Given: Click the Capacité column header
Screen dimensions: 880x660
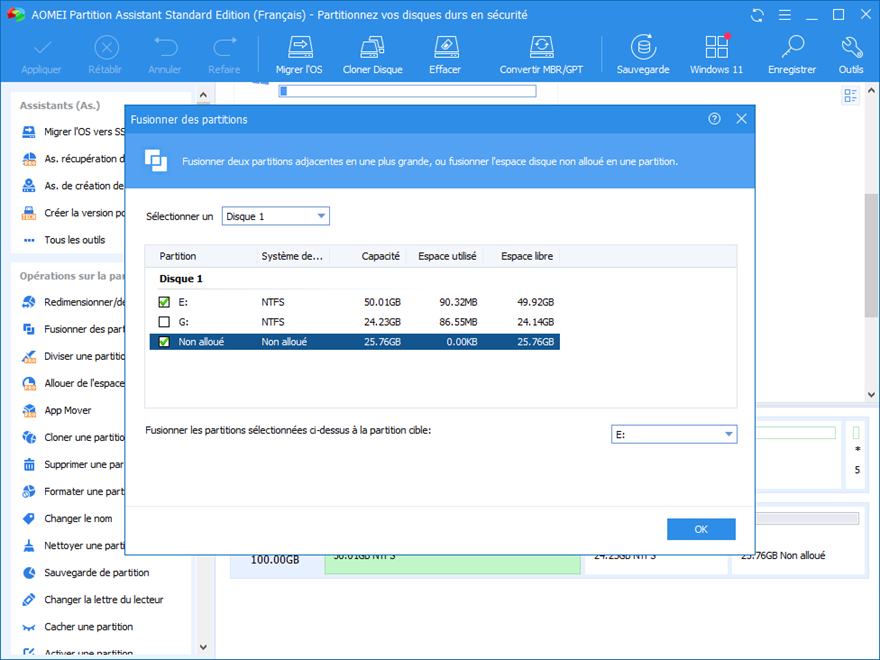Looking at the screenshot, I should point(381,256).
